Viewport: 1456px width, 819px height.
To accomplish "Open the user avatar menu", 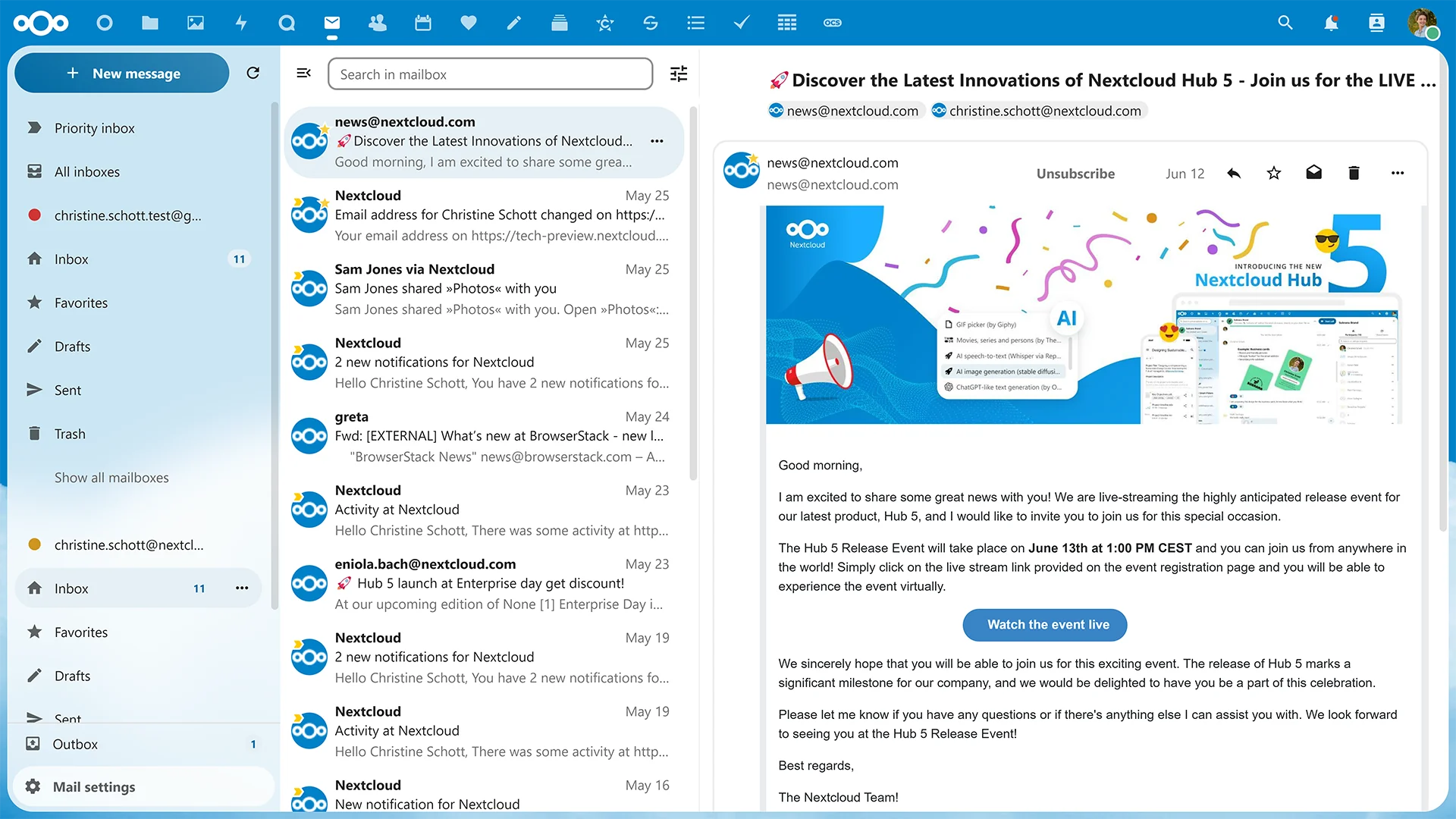I will point(1423,23).
